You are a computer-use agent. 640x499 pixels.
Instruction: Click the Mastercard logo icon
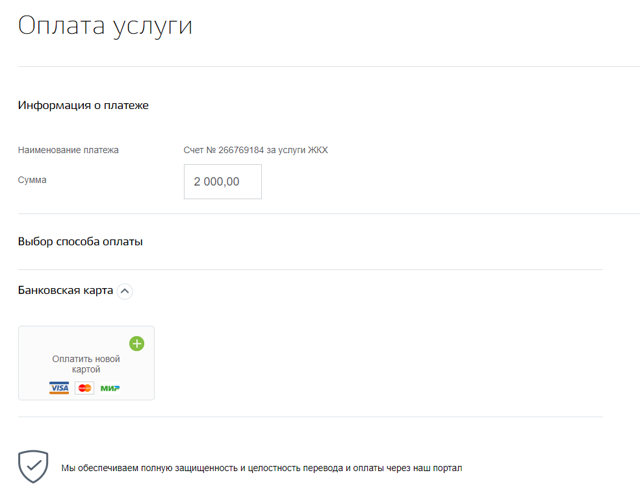click(84, 388)
